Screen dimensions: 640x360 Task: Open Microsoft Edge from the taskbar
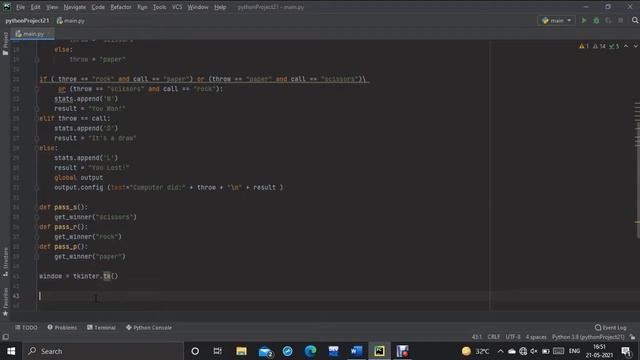click(x=311, y=351)
